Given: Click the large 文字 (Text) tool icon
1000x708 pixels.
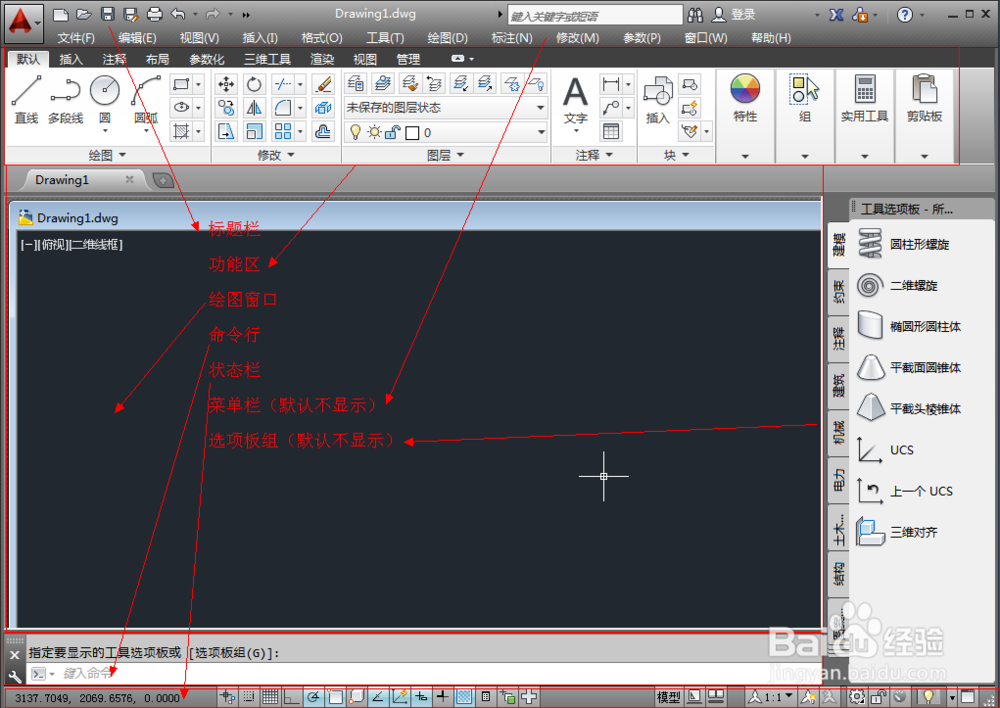Looking at the screenshot, I should pos(575,99).
